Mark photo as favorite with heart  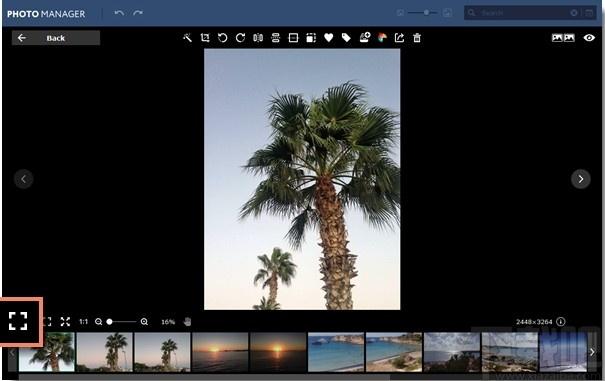coord(328,38)
